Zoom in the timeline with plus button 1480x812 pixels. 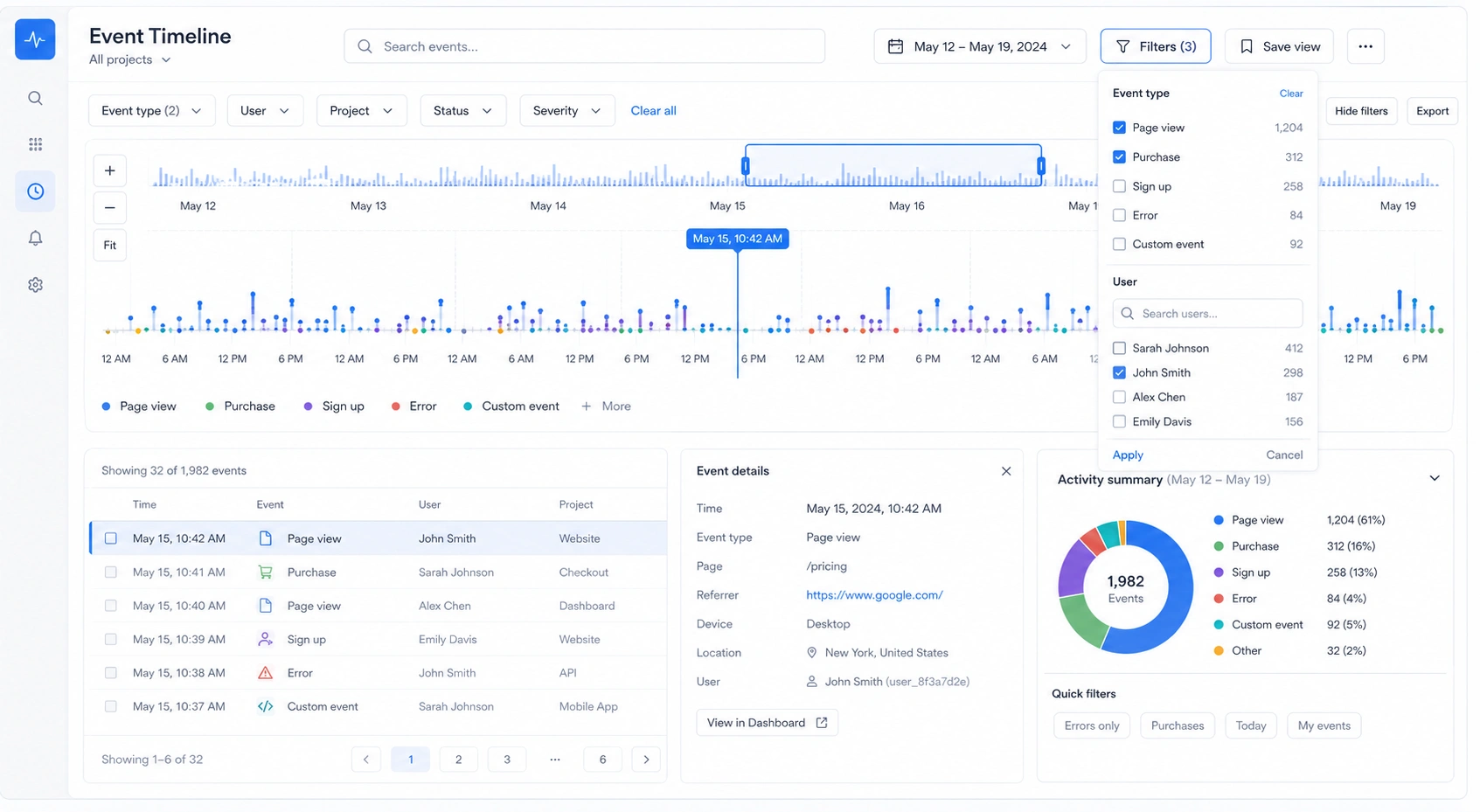click(110, 170)
